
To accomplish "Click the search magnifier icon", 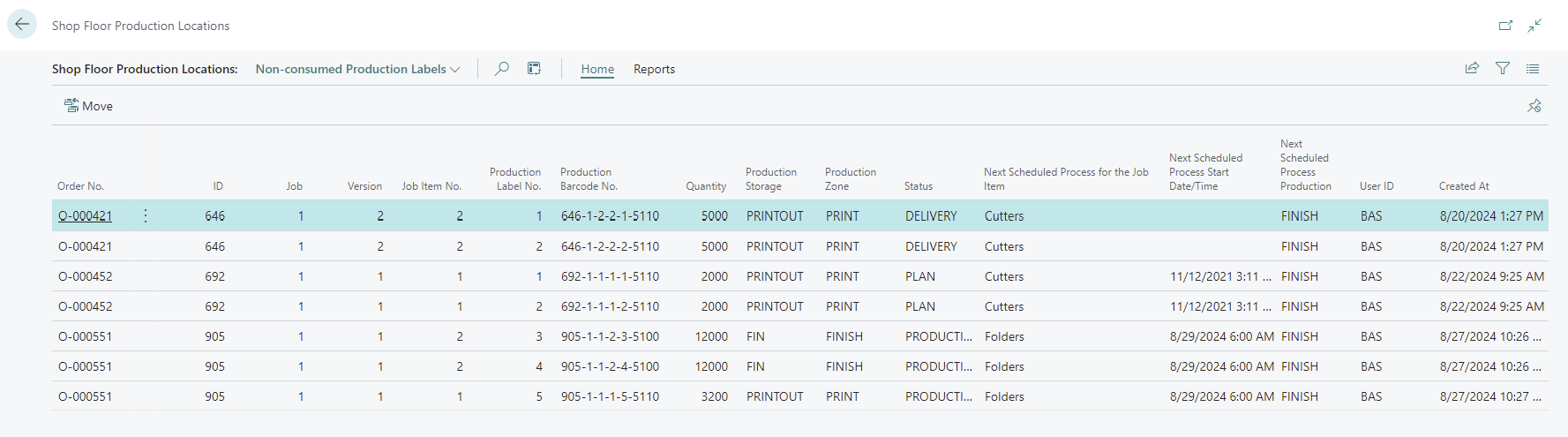I will point(502,68).
